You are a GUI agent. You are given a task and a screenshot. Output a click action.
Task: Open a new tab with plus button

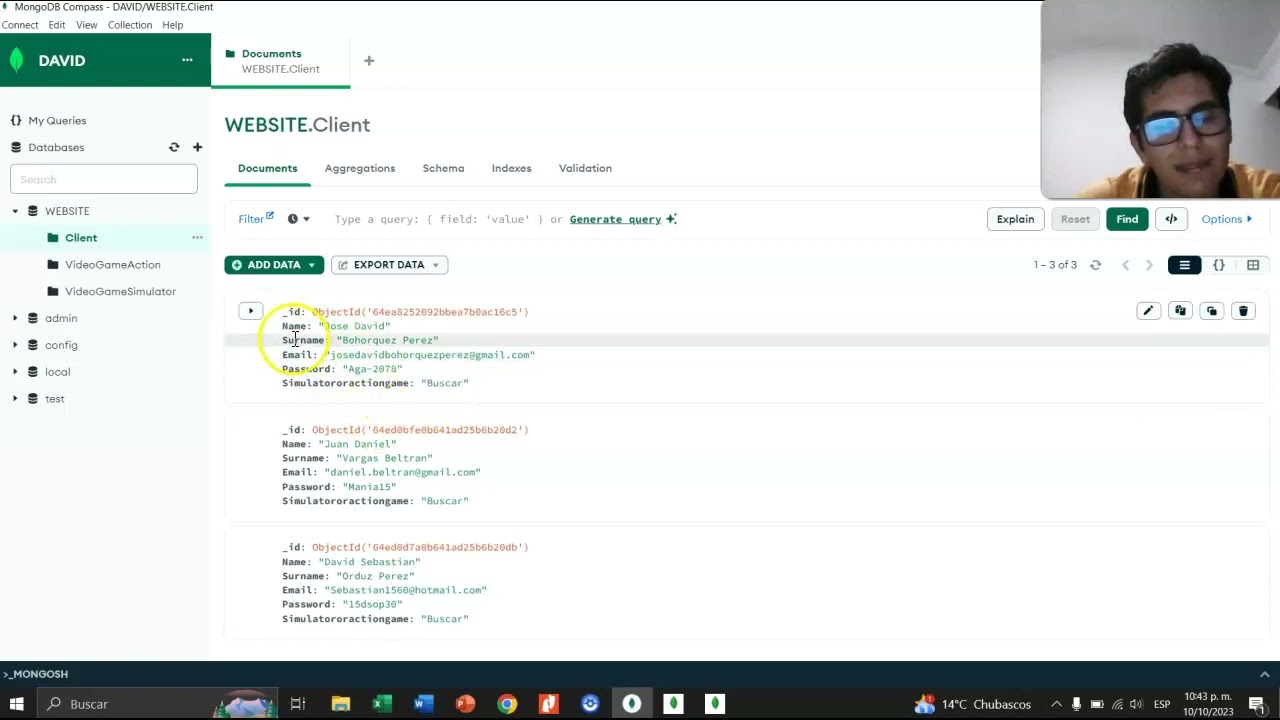(369, 61)
